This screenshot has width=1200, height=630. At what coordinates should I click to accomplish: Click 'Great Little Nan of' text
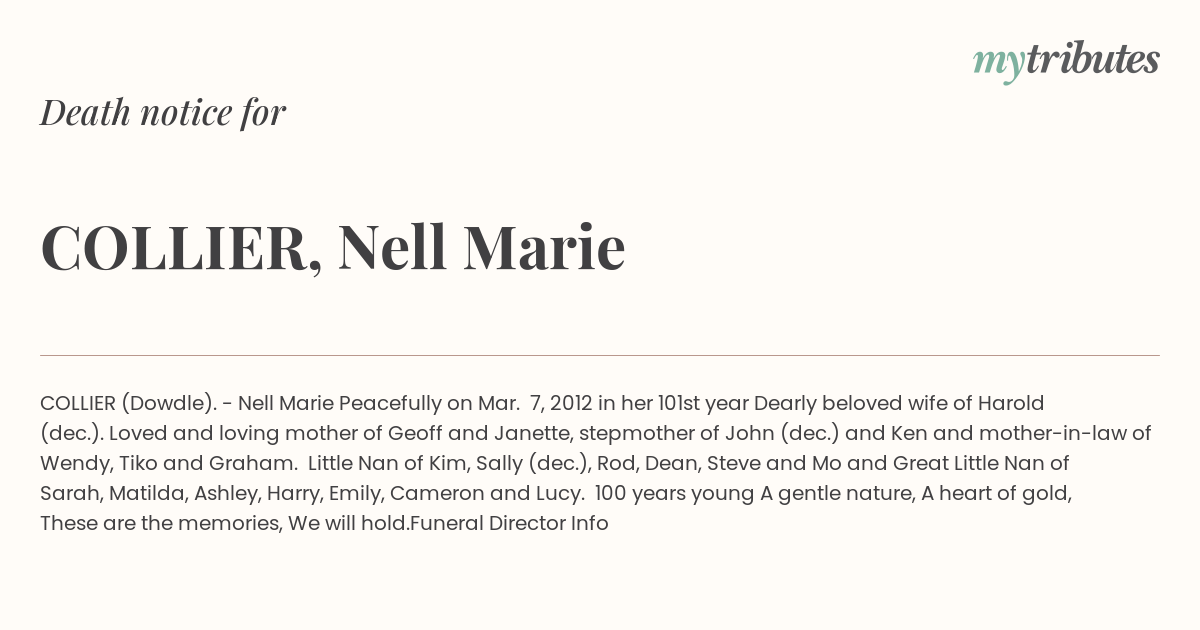click(981, 464)
